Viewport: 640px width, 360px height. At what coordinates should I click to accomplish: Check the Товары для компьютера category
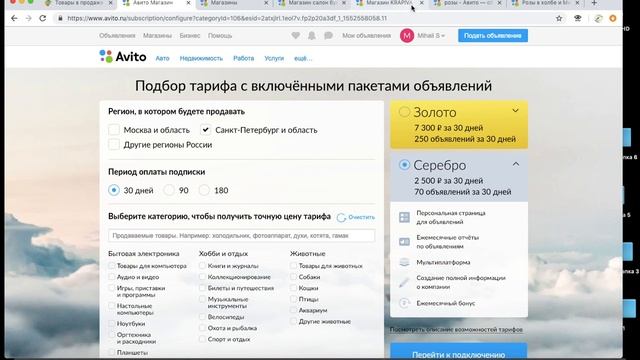[x=111, y=266]
